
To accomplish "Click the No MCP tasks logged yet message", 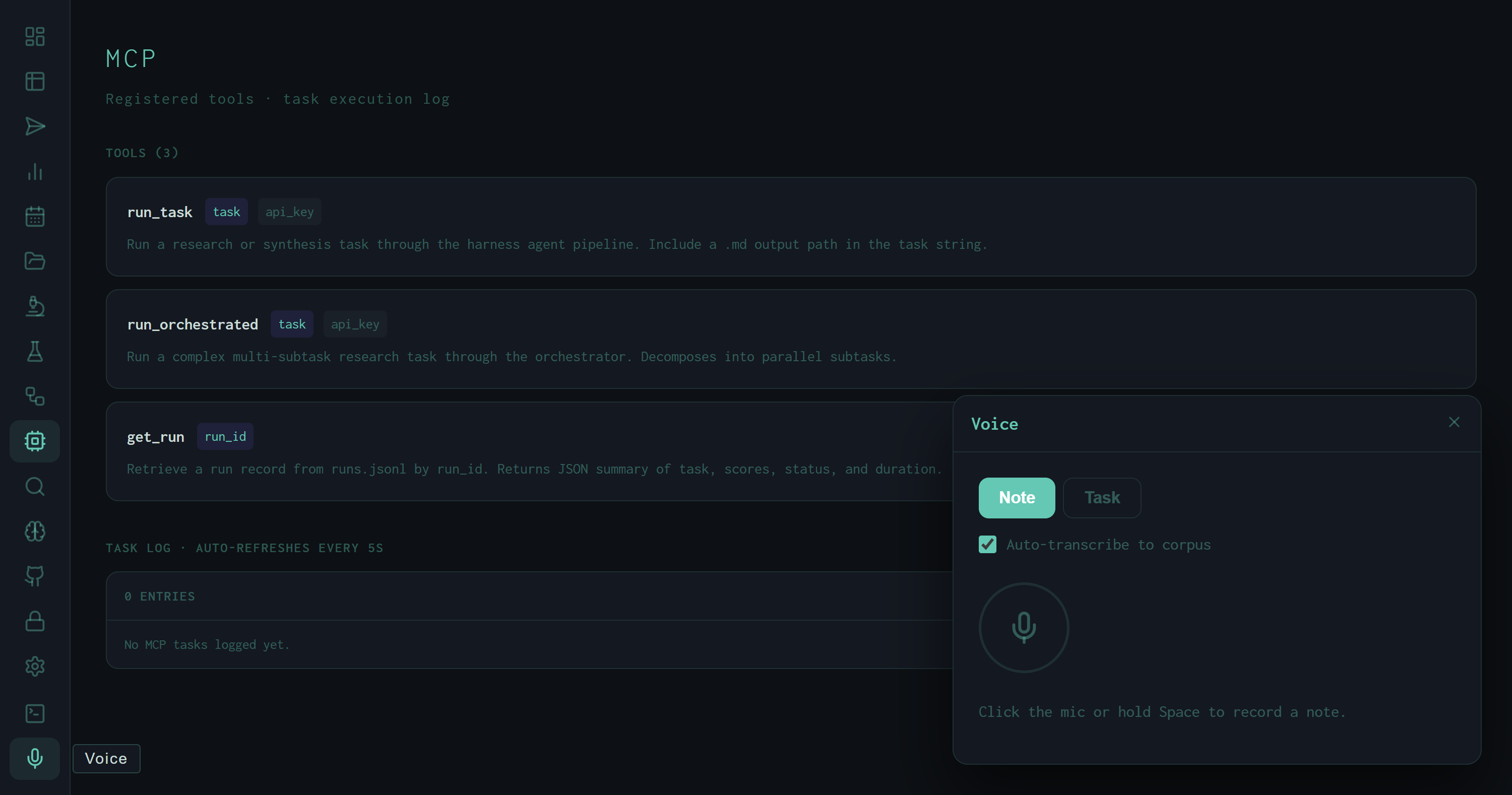I will 207,644.
